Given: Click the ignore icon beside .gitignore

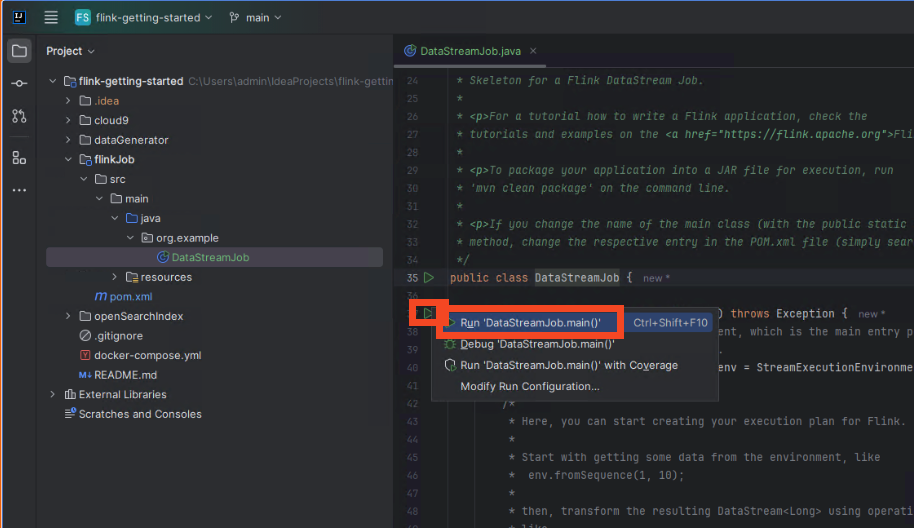Looking at the screenshot, I should click(x=85, y=336).
